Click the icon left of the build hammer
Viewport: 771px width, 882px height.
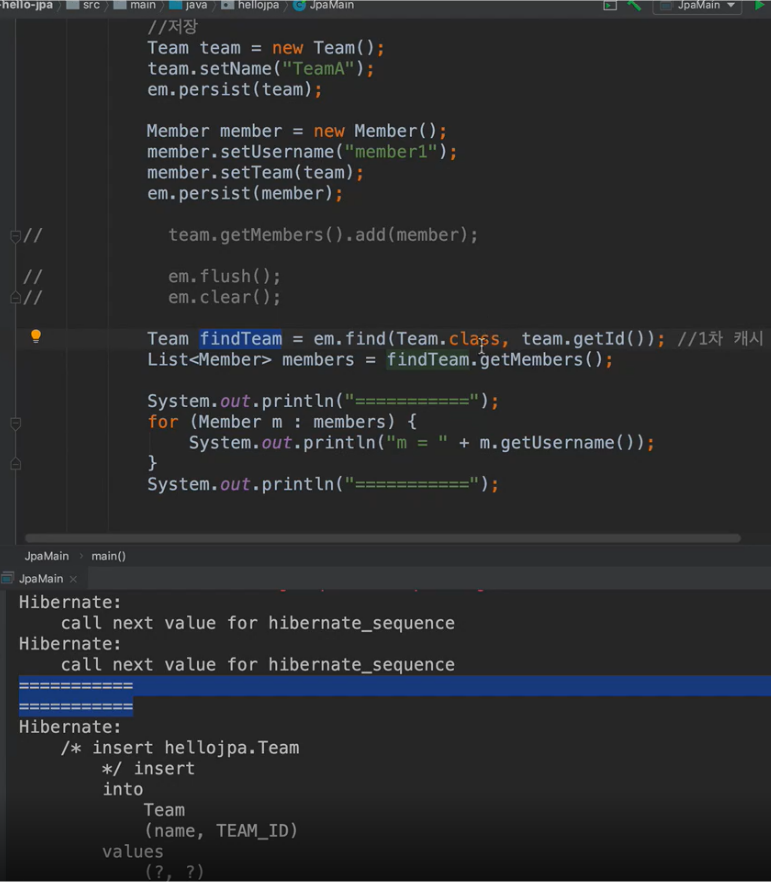click(609, 6)
